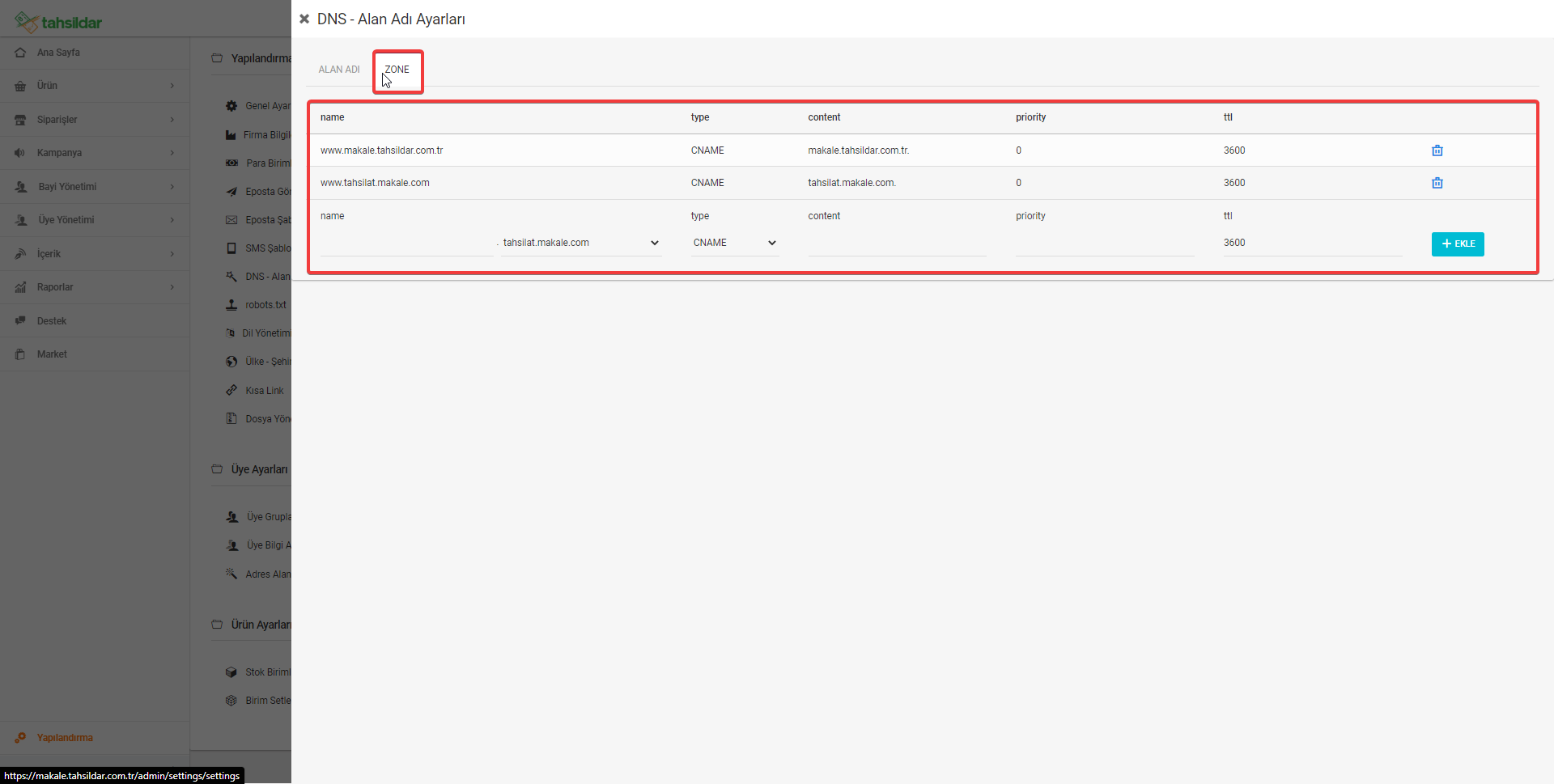Screen dimensions: 1554x784
Task: Close the DNS - Alan Adı Ayarları panel
Action: (x=304, y=19)
